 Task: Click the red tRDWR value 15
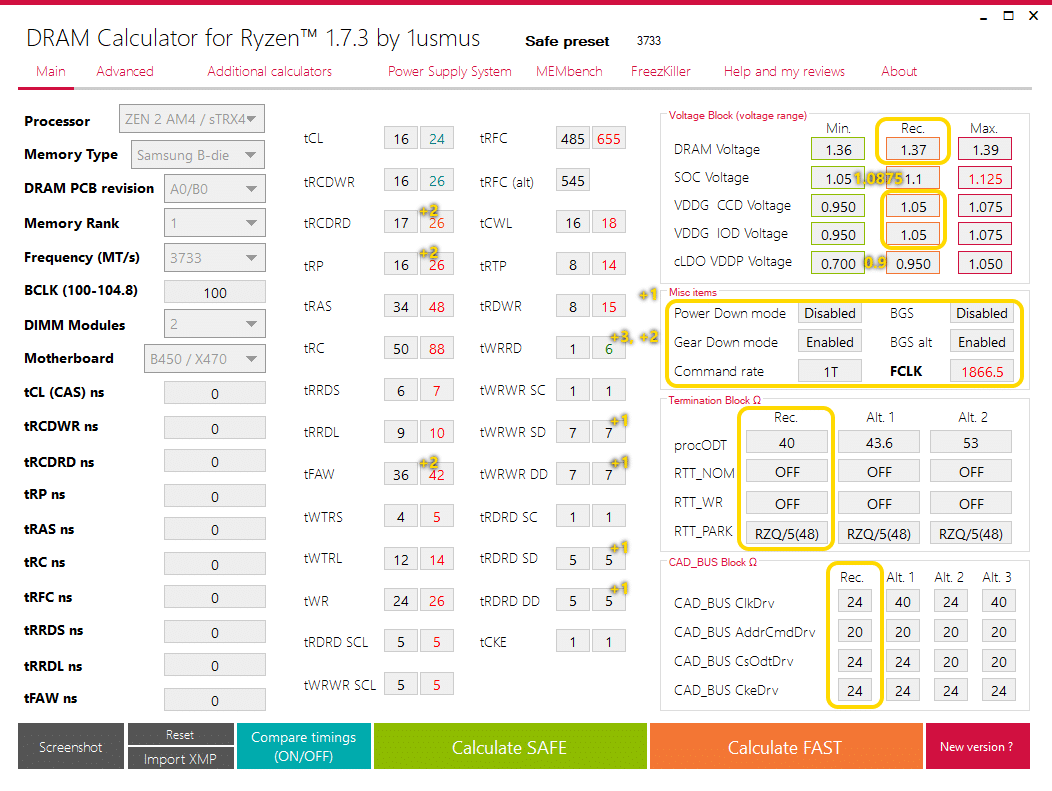click(609, 306)
